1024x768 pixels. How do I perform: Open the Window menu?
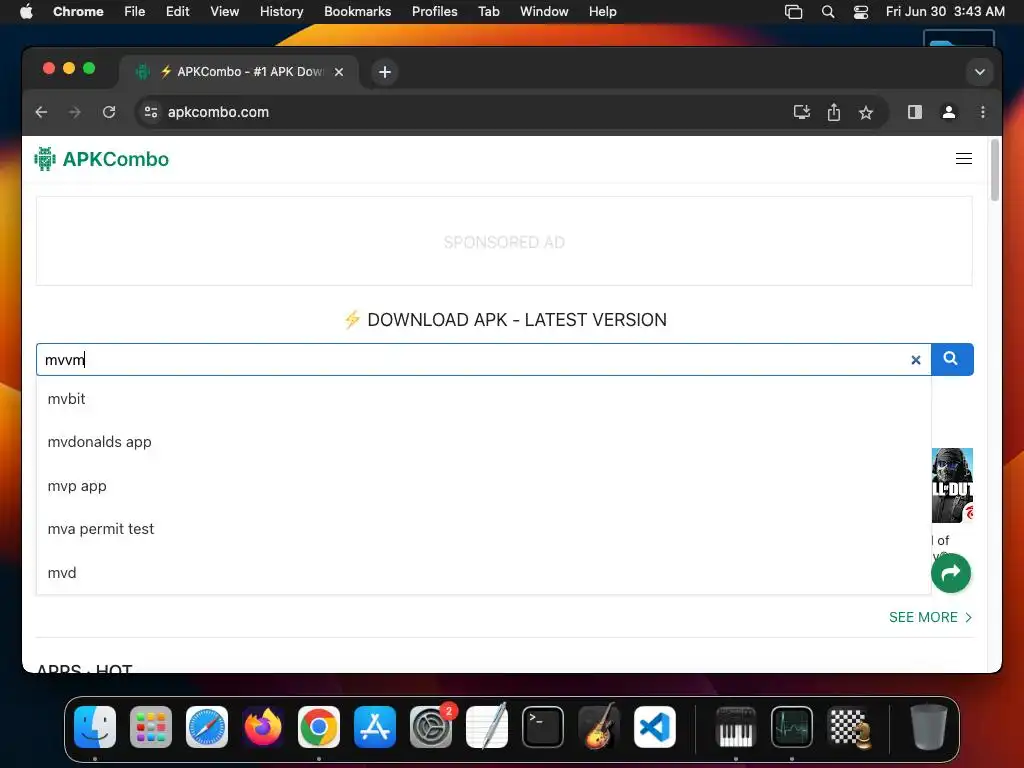(x=544, y=12)
